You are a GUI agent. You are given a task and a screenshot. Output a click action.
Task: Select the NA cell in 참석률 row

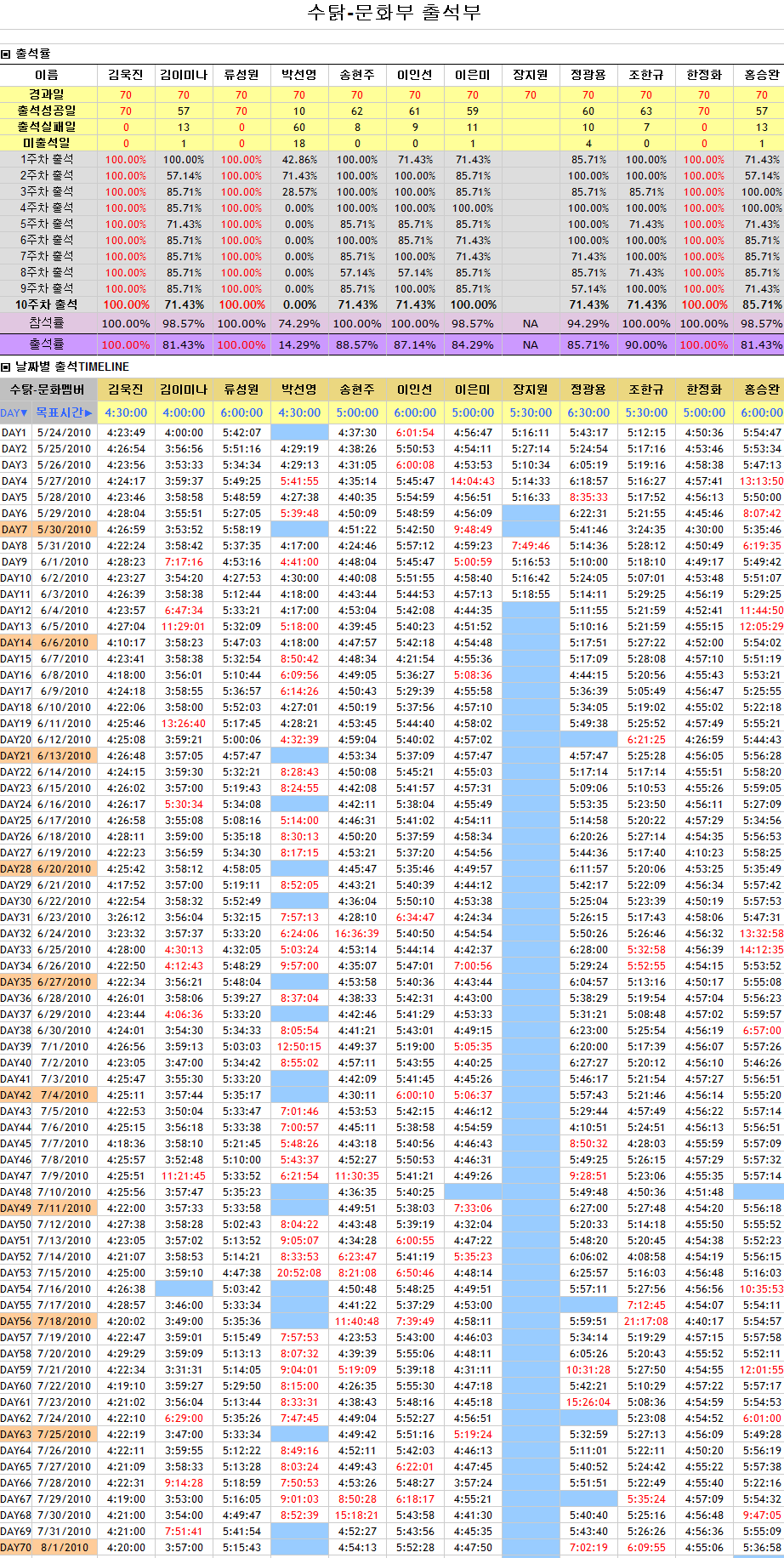point(531,323)
